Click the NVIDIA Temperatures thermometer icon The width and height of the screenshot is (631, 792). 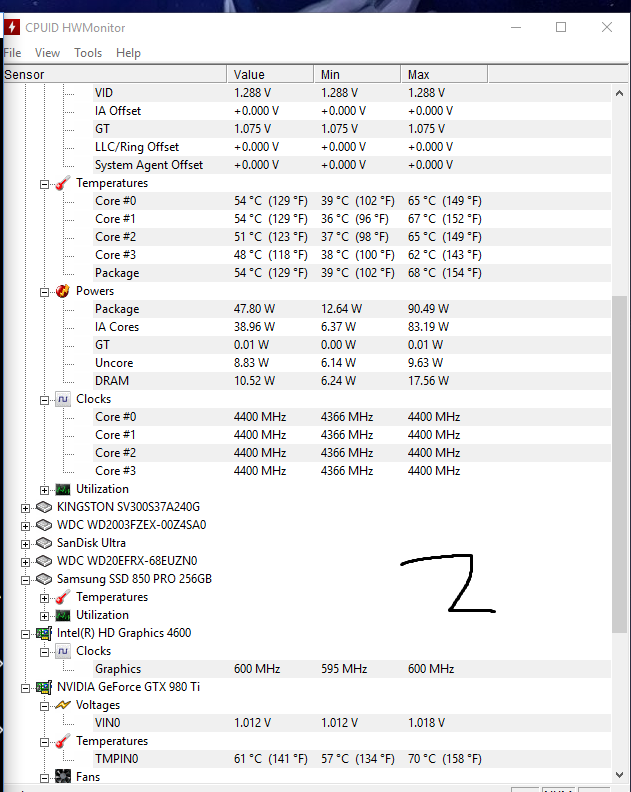point(63,741)
